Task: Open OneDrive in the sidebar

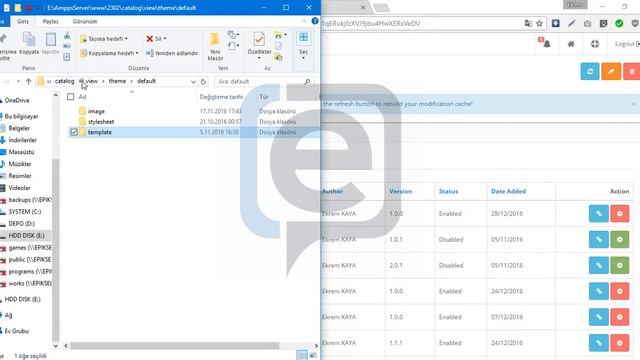Action: (16, 100)
